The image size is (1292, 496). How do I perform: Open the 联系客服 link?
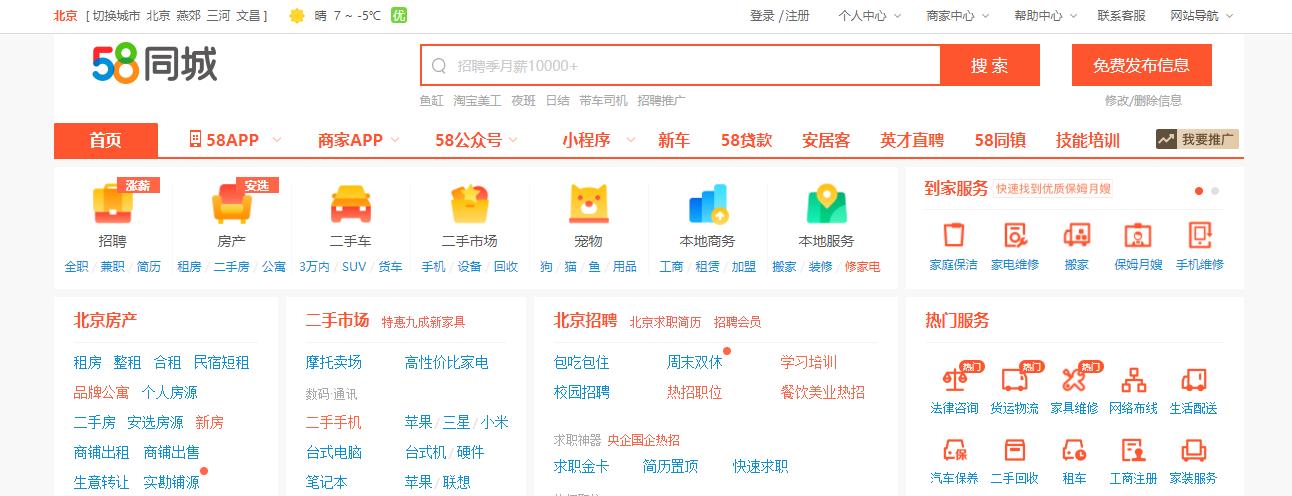pyautogui.click(x=1121, y=16)
